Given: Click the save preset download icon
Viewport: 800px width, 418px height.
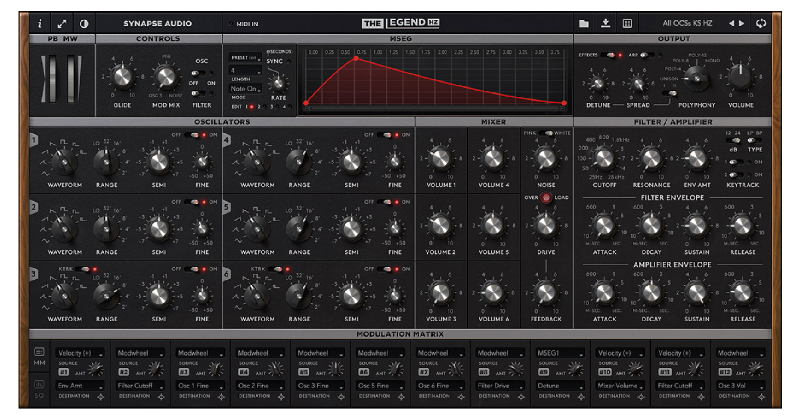Looking at the screenshot, I should pyautogui.click(x=606, y=23).
